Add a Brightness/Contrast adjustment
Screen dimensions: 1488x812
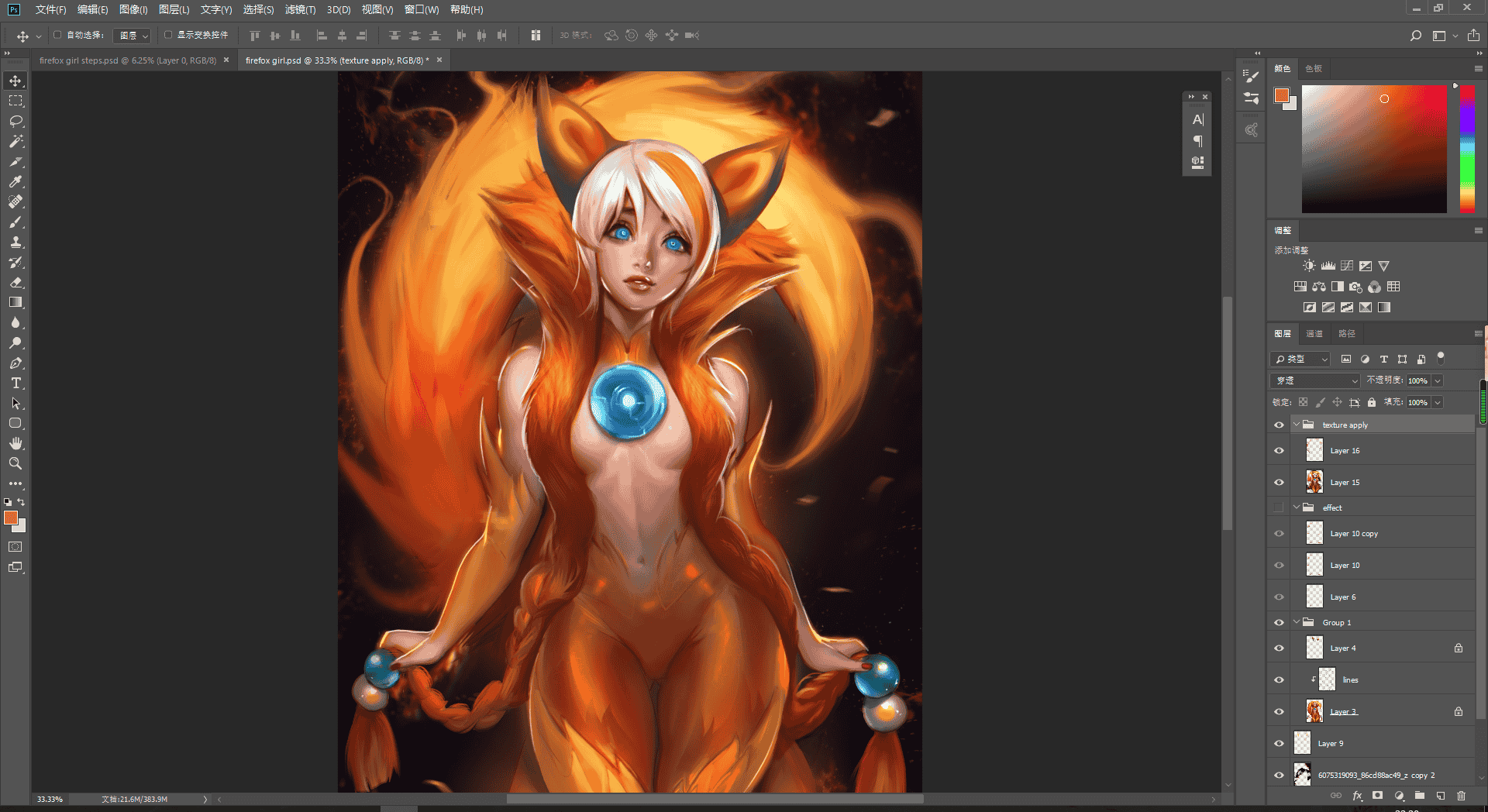tap(1309, 266)
